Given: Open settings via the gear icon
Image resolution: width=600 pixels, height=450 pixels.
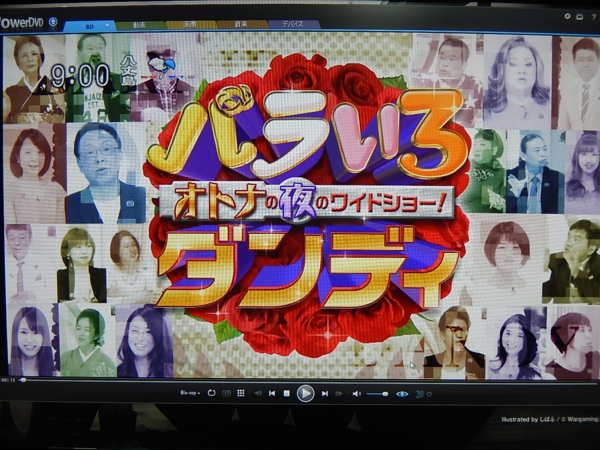Looking at the screenshot, I should [567, 16].
